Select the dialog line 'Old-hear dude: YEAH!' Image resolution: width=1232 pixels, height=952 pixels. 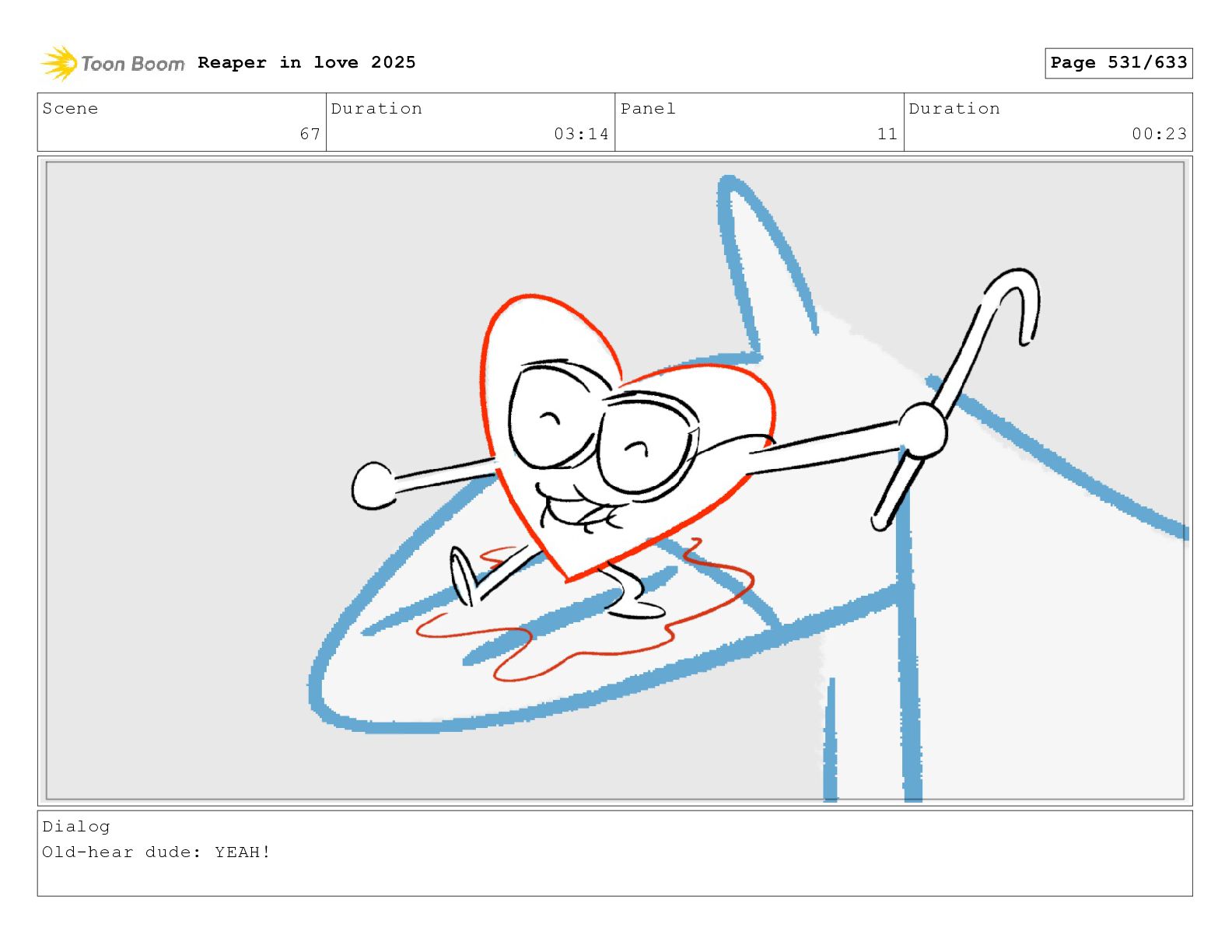[156, 852]
